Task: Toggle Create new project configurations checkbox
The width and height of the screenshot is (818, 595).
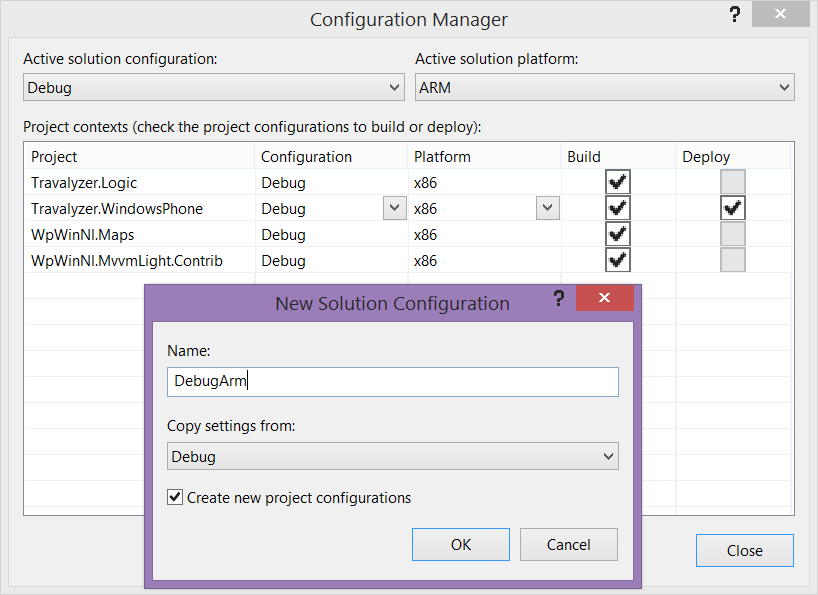Action: click(x=175, y=497)
